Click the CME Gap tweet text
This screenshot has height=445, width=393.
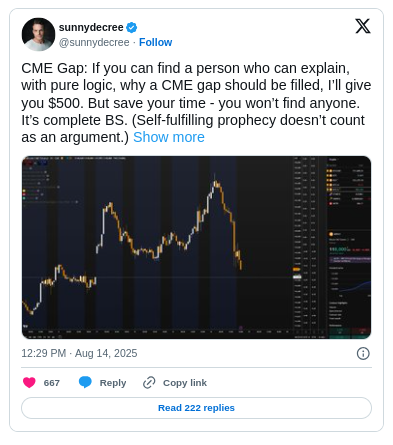point(196,103)
